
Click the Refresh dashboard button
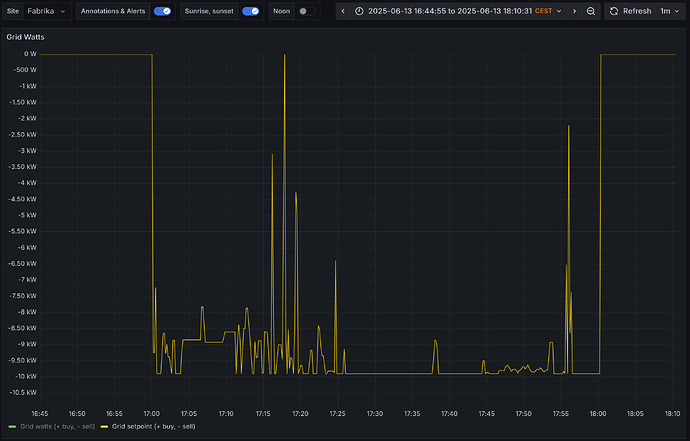pos(631,11)
